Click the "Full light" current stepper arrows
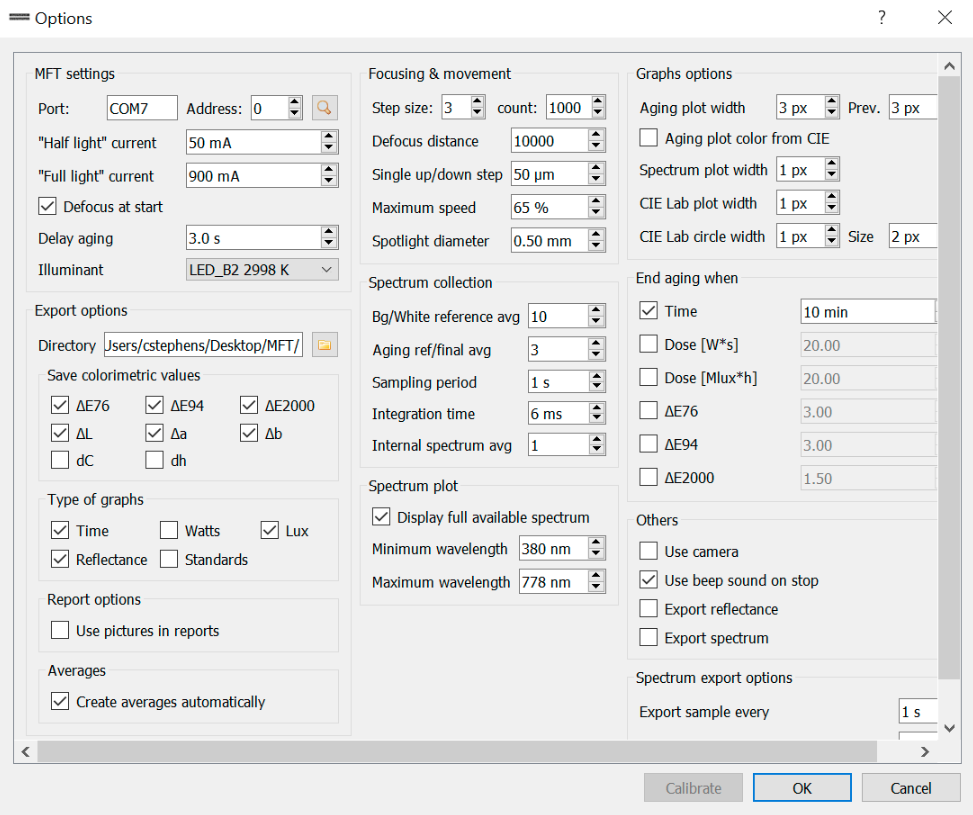Image resolution: width=973 pixels, height=815 pixels. [329, 176]
